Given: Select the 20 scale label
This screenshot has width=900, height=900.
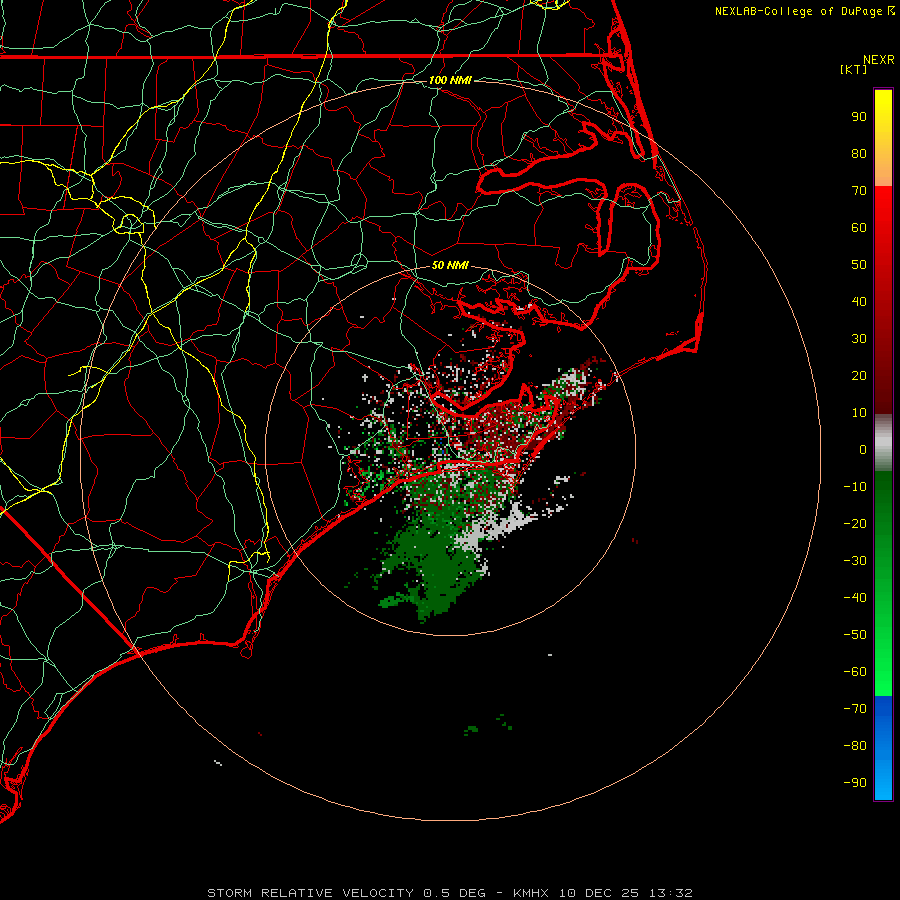Looking at the screenshot, I should pos(859,375).
